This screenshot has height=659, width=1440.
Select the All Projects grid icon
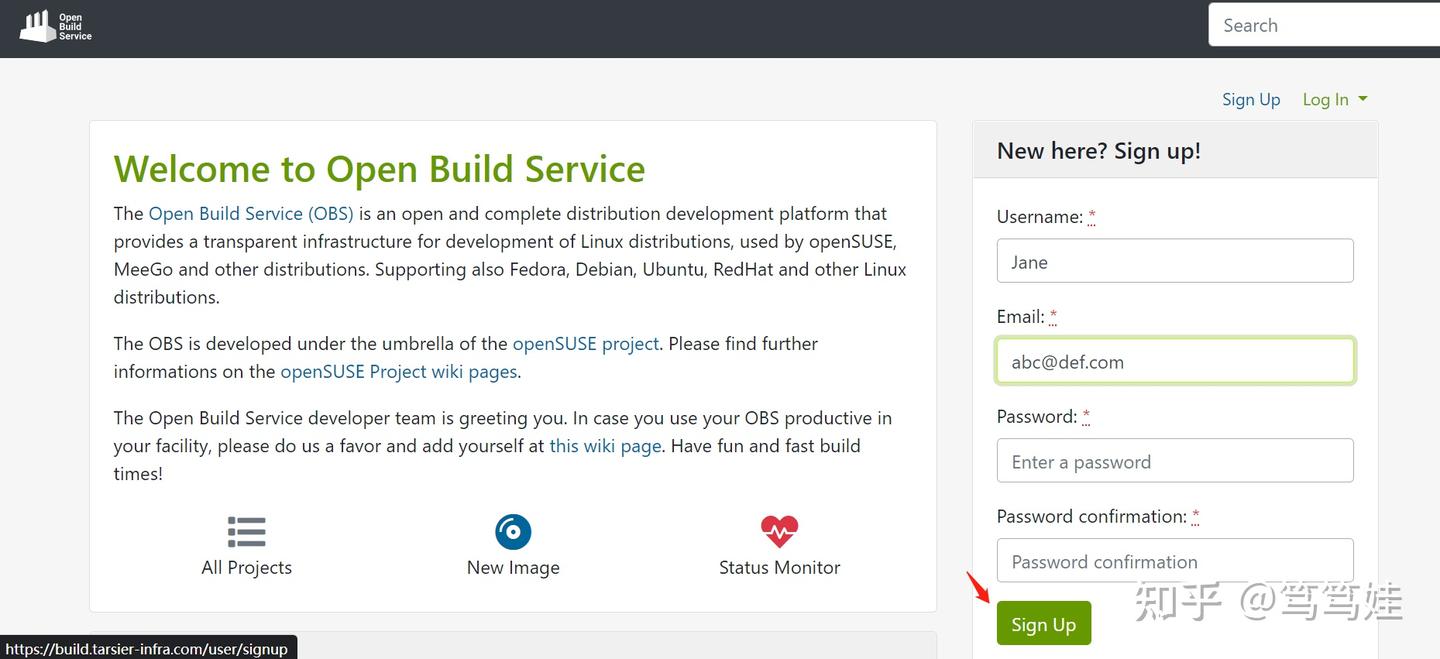[x=246, y=531]
